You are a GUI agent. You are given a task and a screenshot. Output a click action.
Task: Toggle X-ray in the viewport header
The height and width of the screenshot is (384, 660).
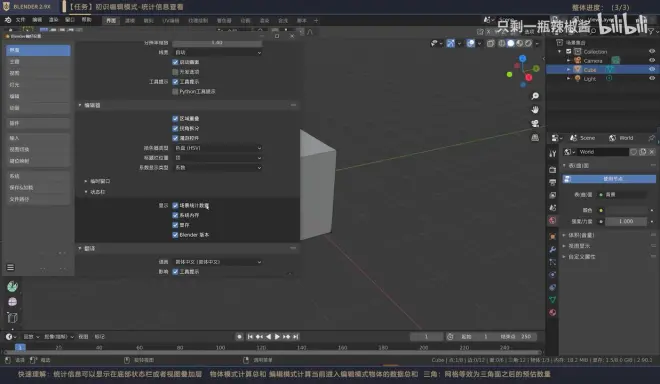click(490, 43)
